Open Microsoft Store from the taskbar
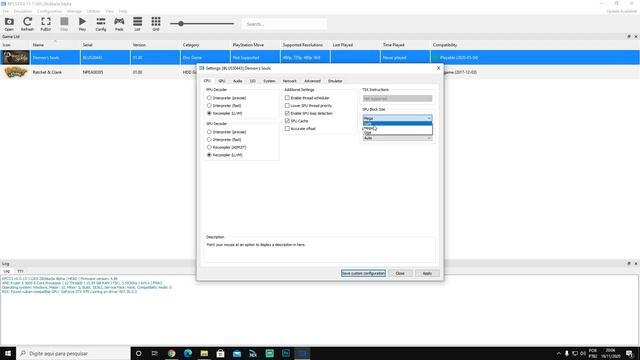This screenshot has height=360, width=640. point(220,353)
